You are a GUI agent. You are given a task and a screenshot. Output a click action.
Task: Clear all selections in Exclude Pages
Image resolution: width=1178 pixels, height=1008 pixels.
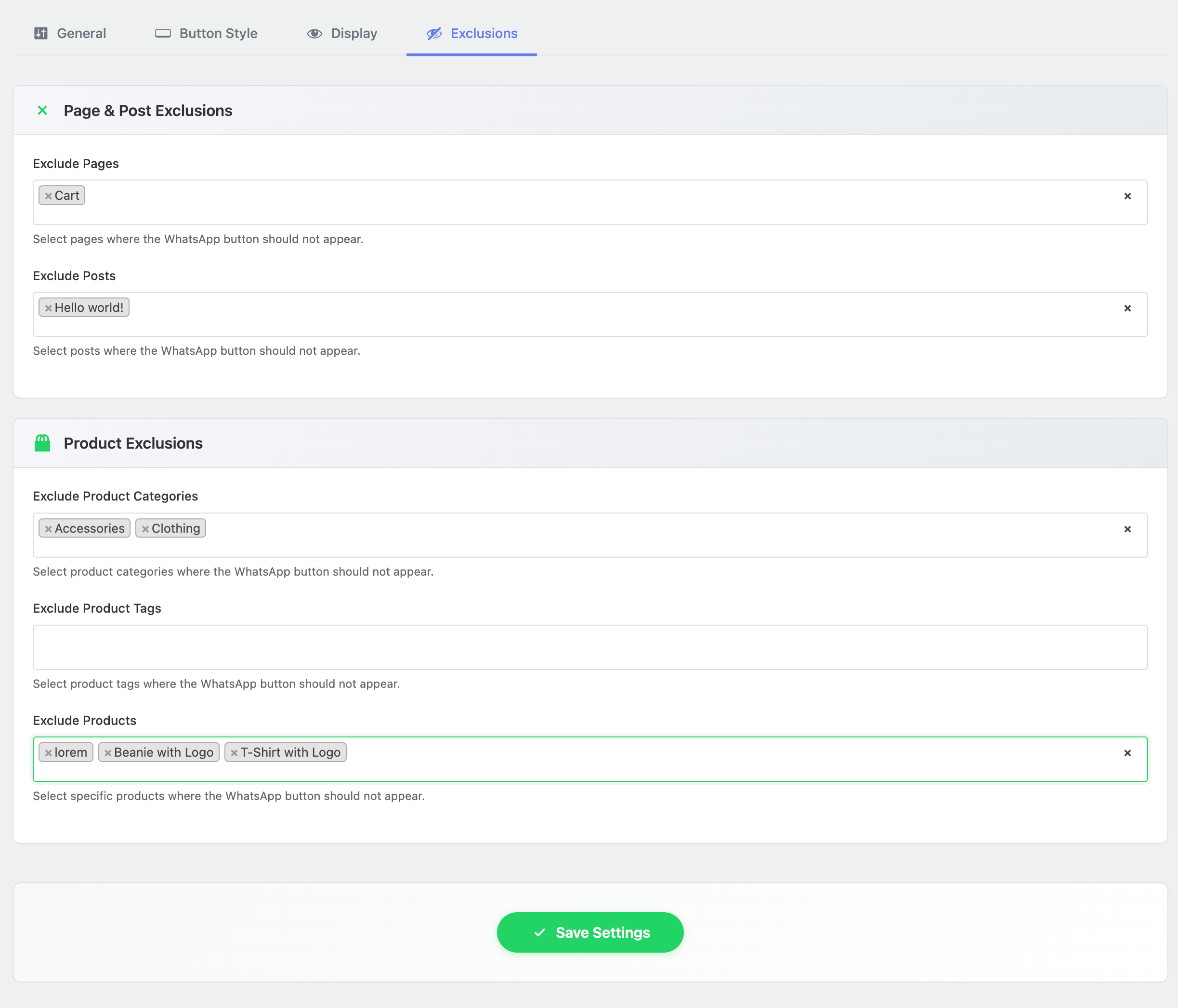point(1127,196)
